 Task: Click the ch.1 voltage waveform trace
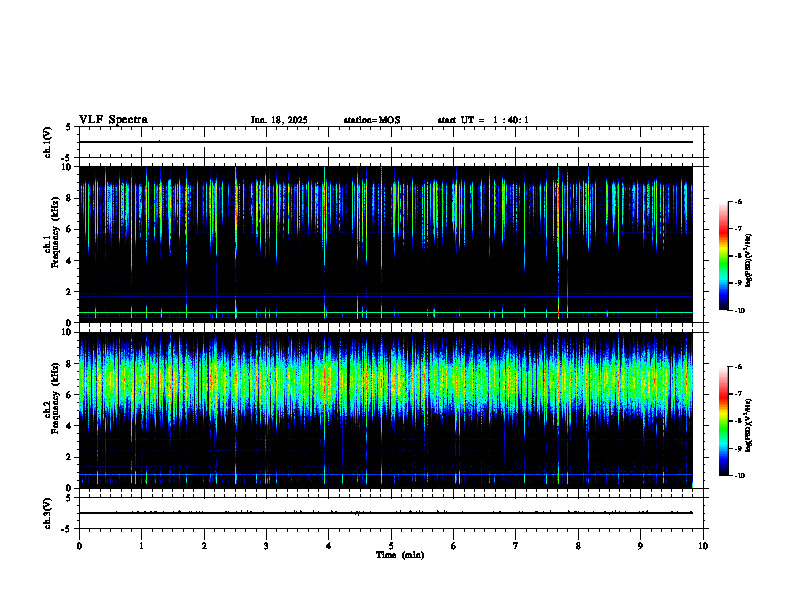tap(386, 142)
